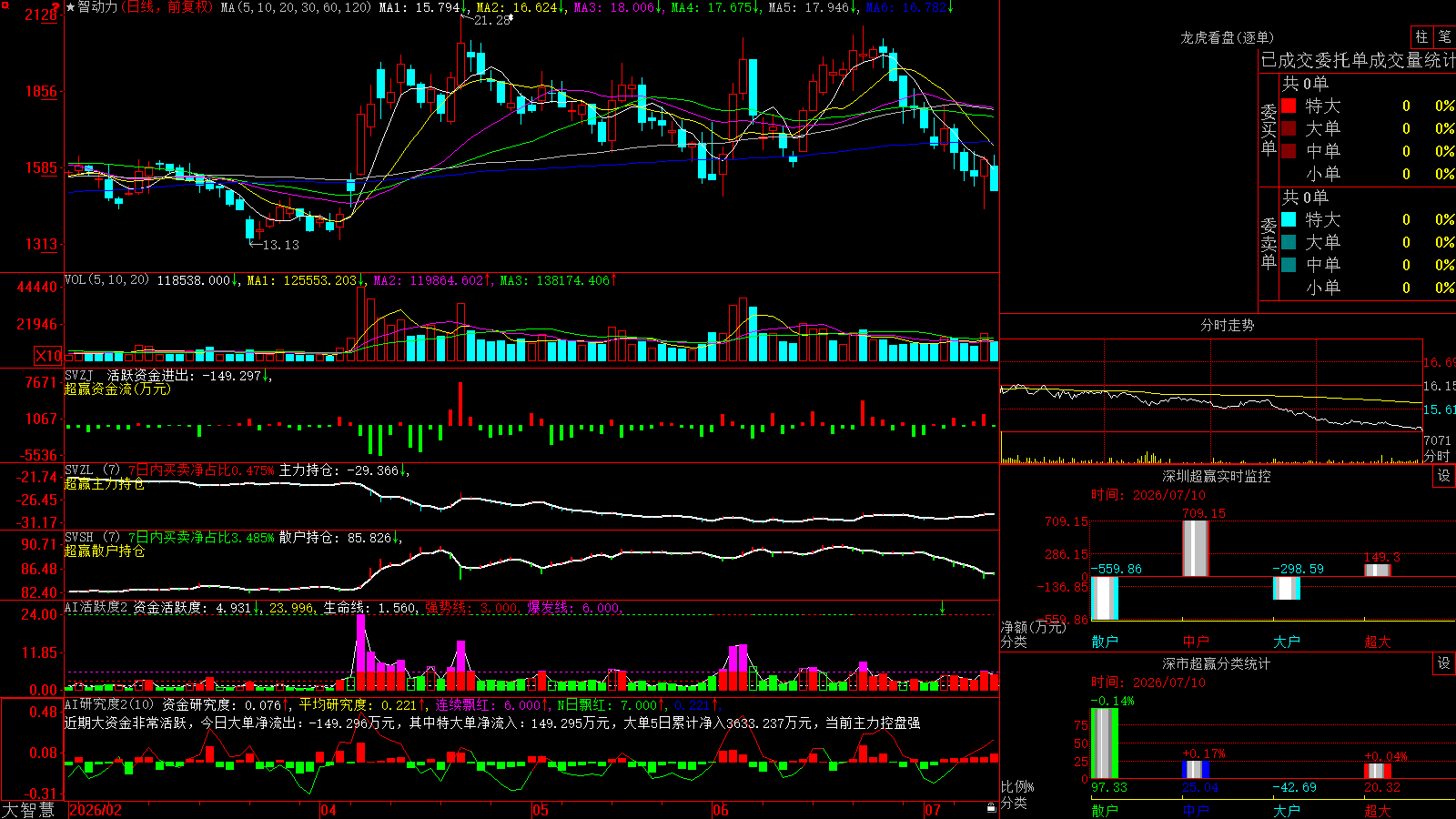Click the MA5: 17.946 value

click(x=809, y=7)
